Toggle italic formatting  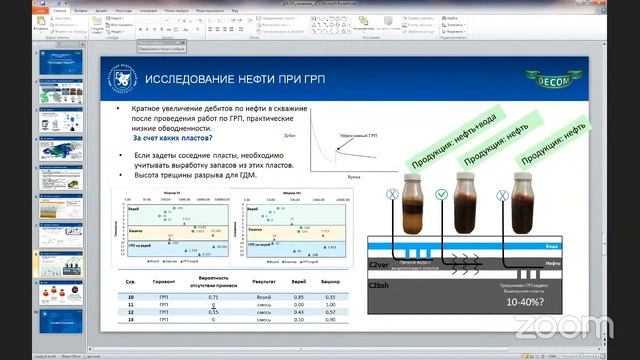pos(147,29)
